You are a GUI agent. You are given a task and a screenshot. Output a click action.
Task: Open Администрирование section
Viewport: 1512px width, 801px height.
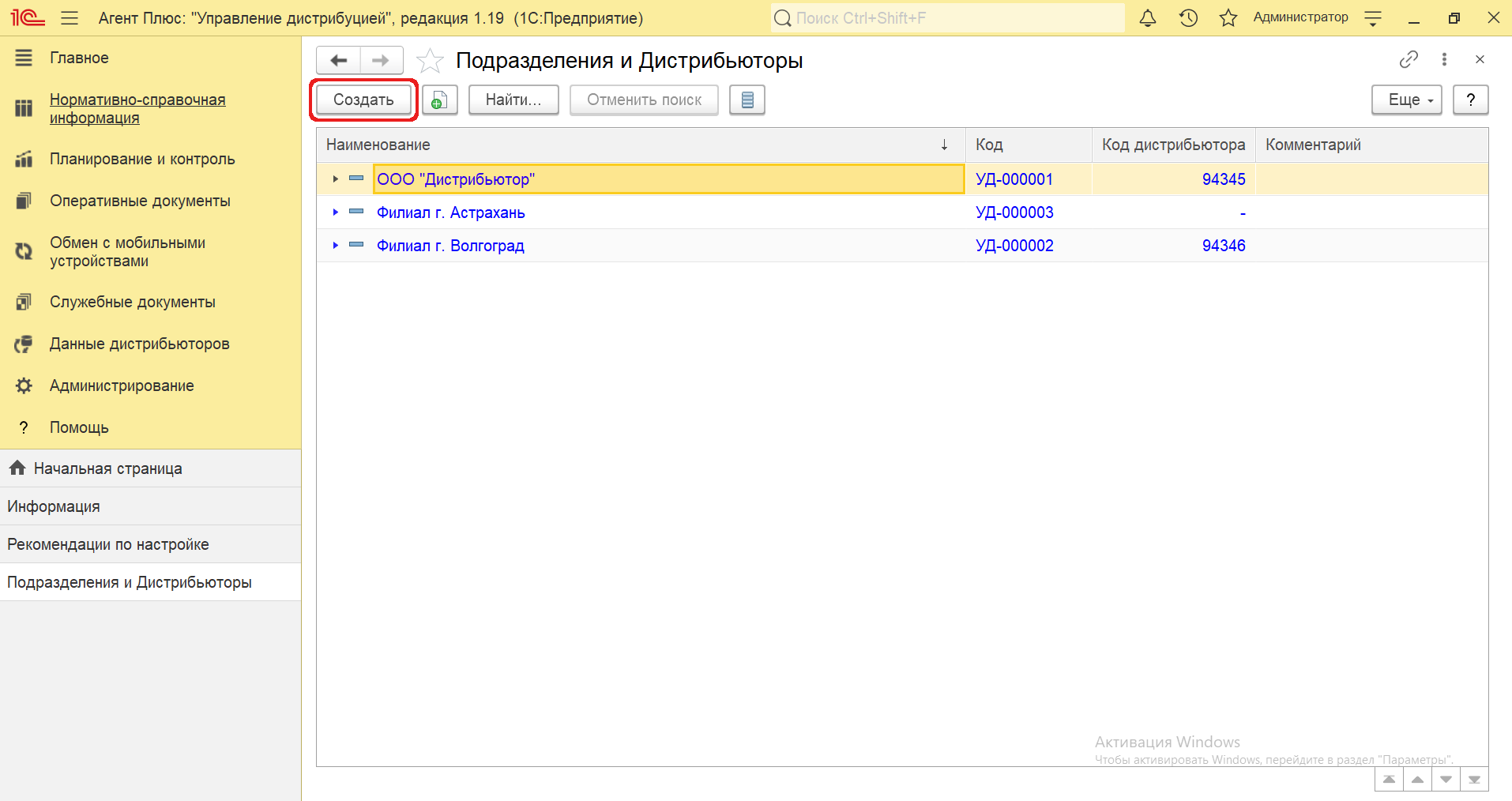click(x=122, y=385)
